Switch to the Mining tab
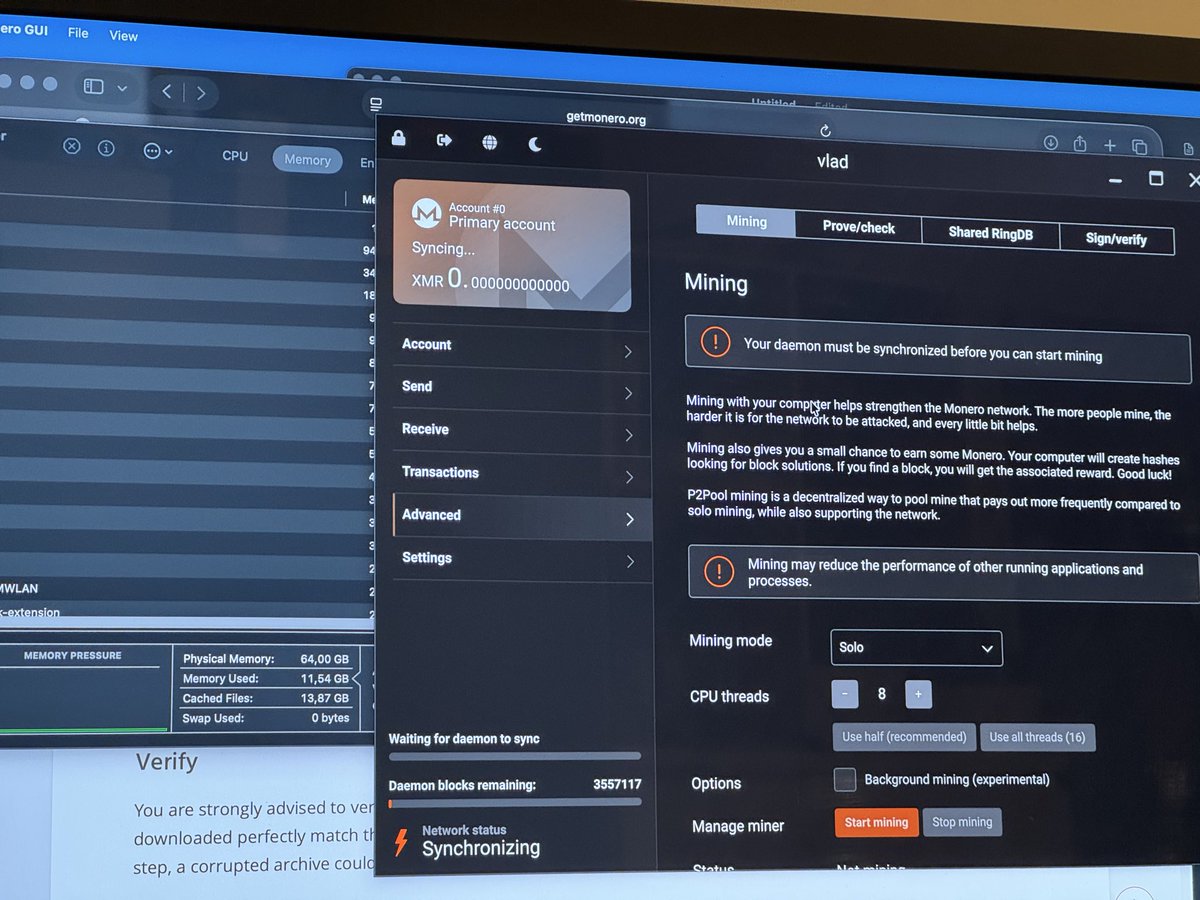 pos(746,222)
